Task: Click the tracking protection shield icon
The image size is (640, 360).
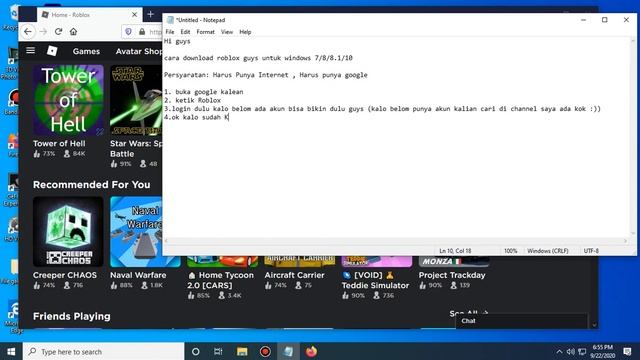Action: pyautogui.click(x=128, y=31)
